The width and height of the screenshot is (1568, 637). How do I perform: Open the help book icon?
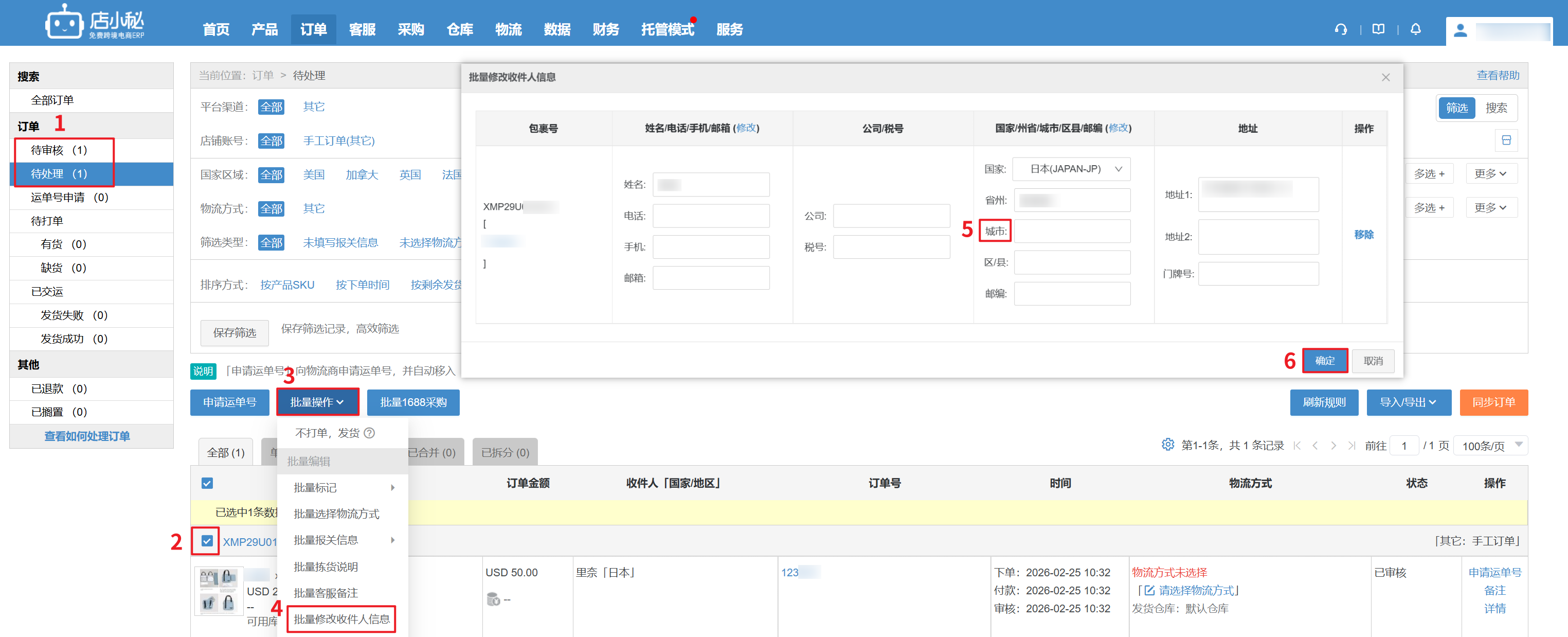tap(1379, 29)
